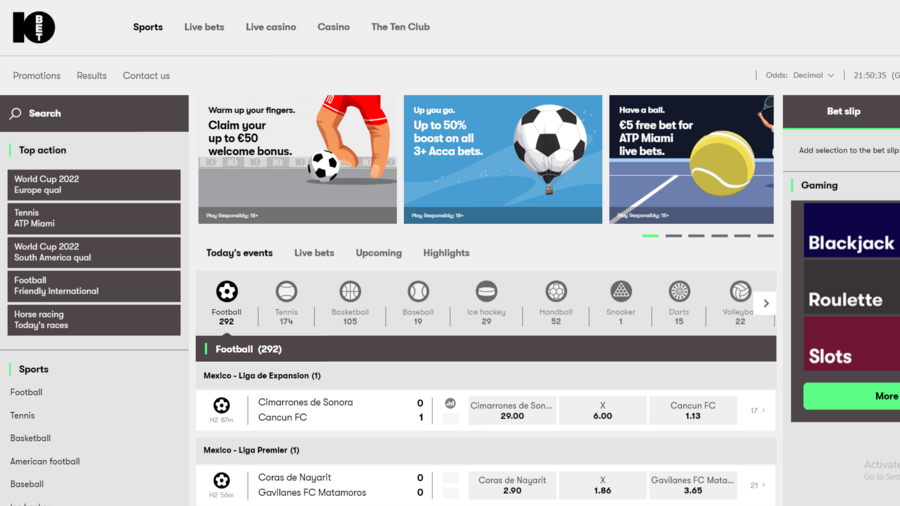Bet on Cancun FC at 1.13
The image size is (900, 506).
point(692,411)
